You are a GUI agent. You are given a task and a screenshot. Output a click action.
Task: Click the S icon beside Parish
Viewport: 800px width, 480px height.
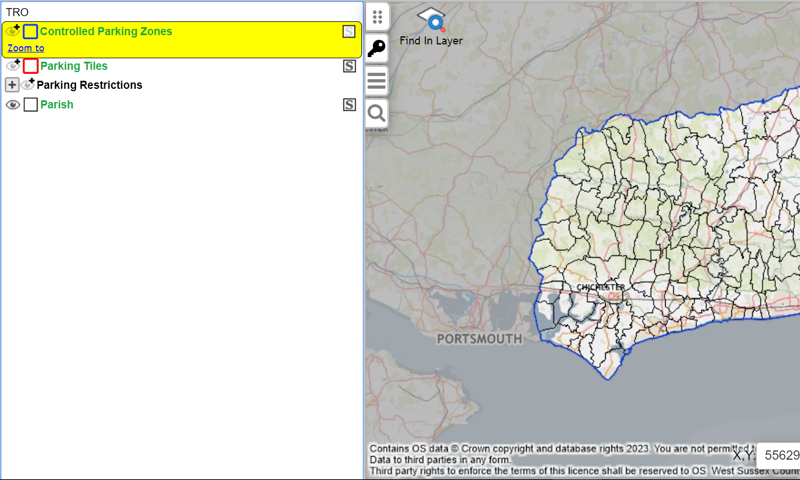pos(349,104)
